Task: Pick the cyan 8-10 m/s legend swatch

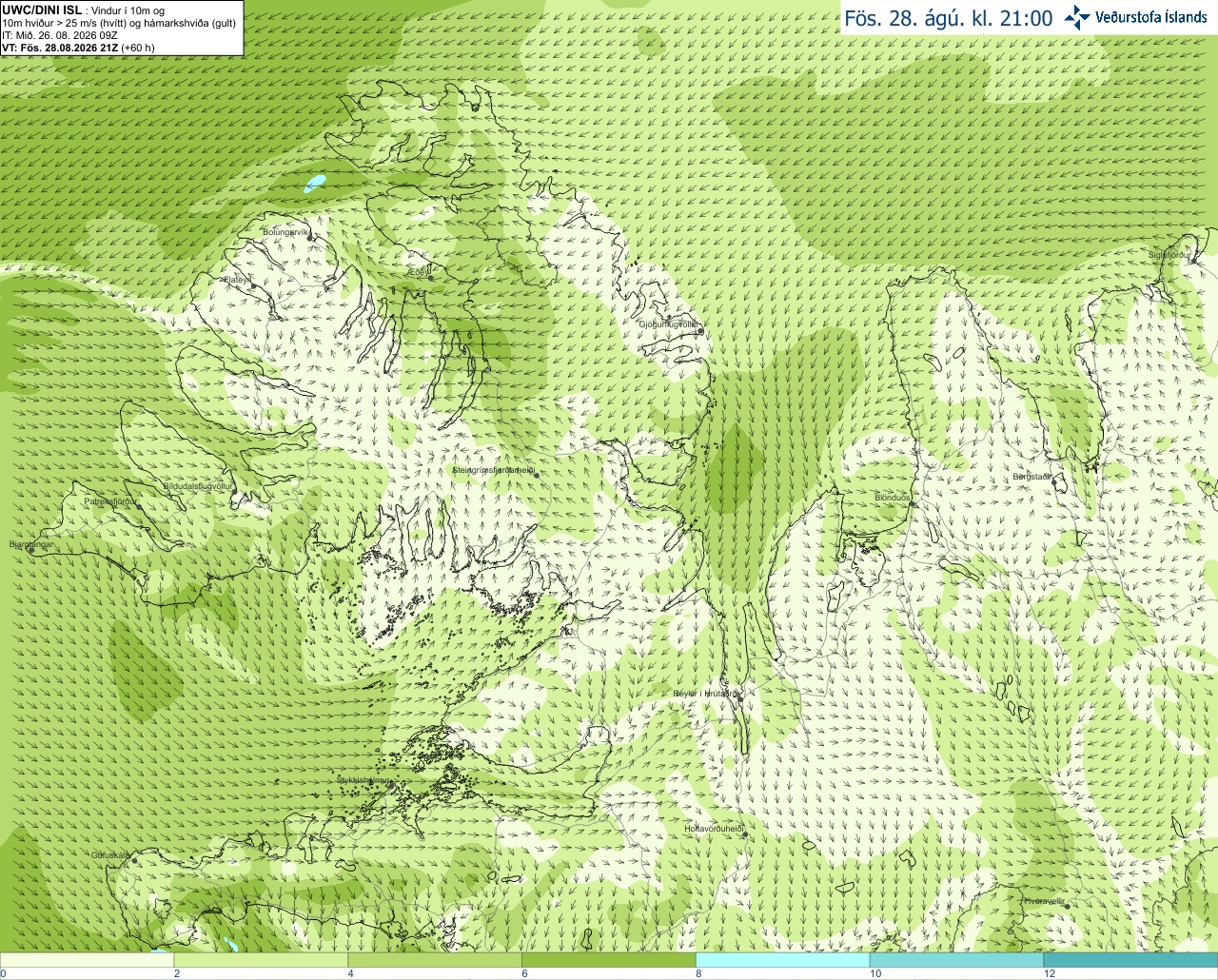Action: tap(783, 960)
